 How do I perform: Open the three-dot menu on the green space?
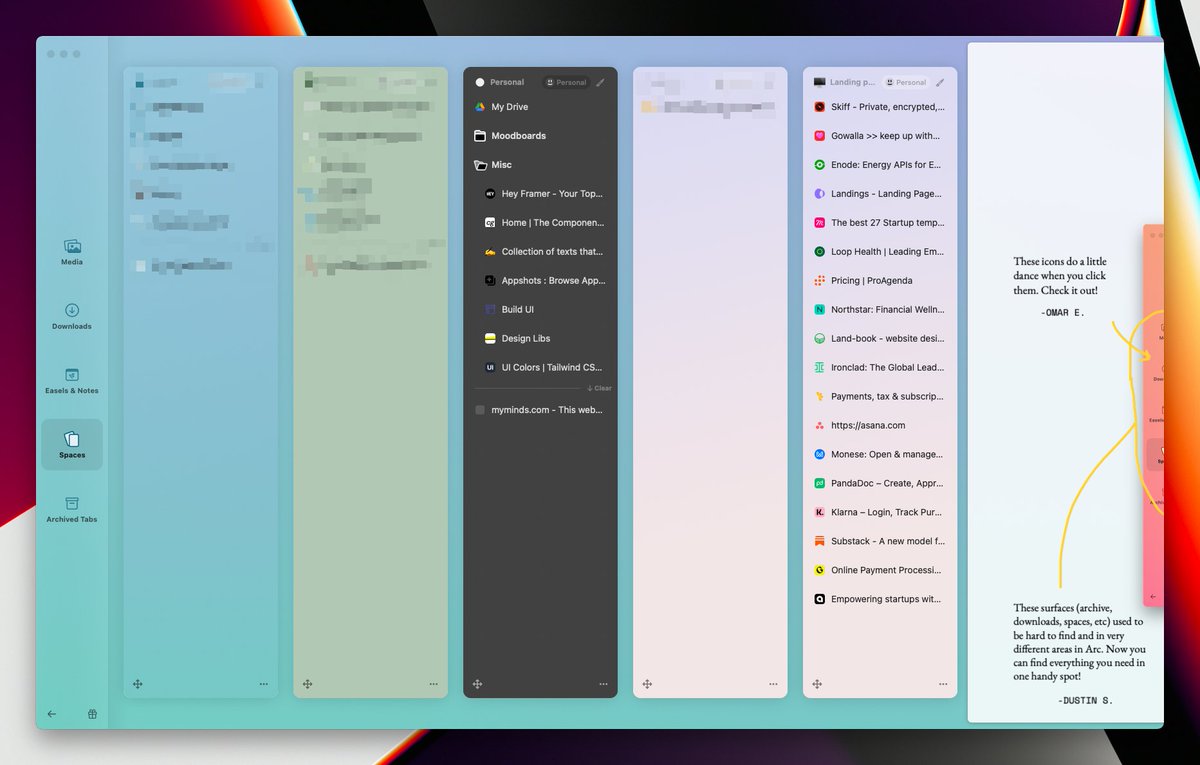click(433, 684)
